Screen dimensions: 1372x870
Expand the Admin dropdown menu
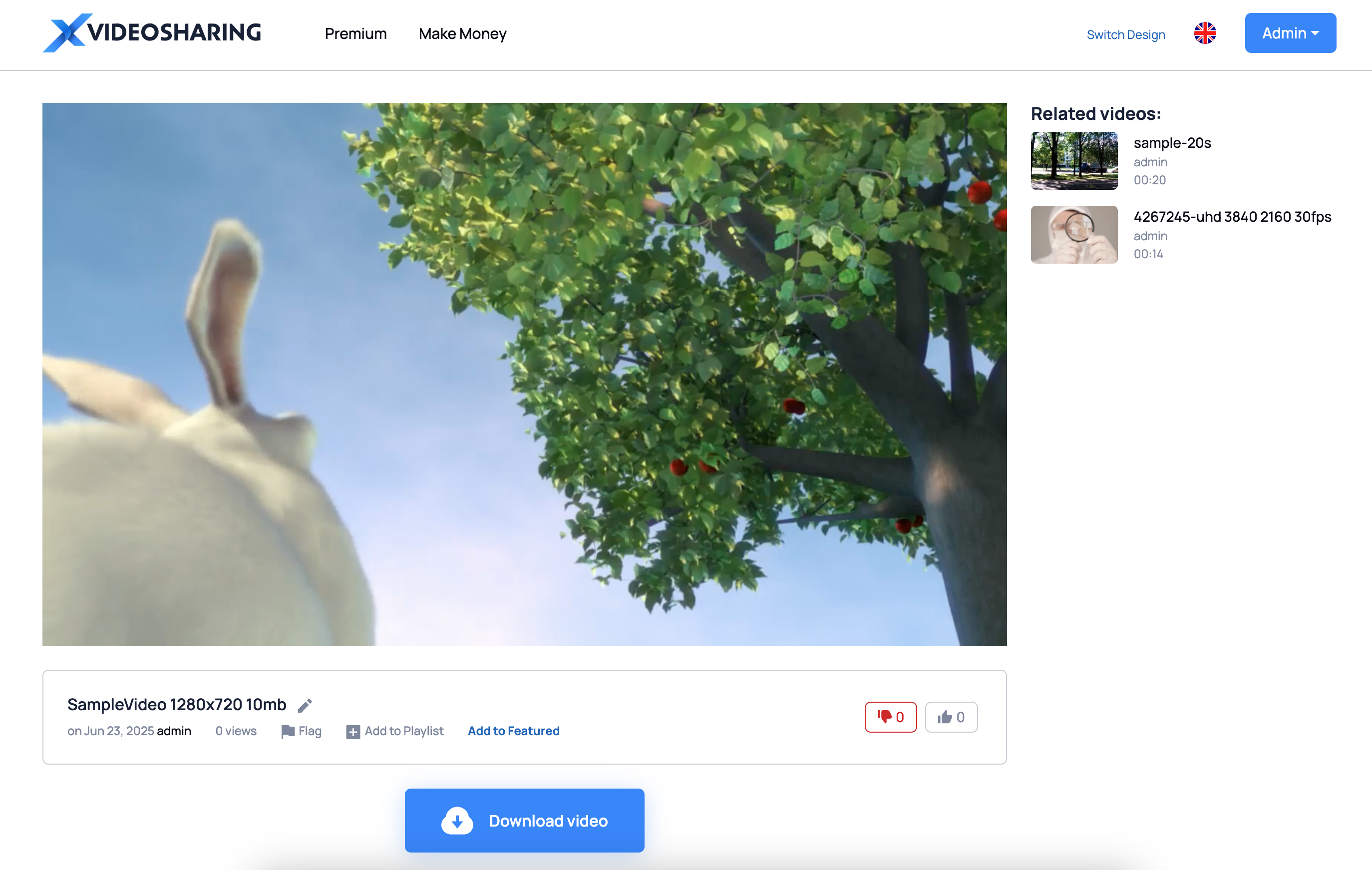(x=1290, y=33)
